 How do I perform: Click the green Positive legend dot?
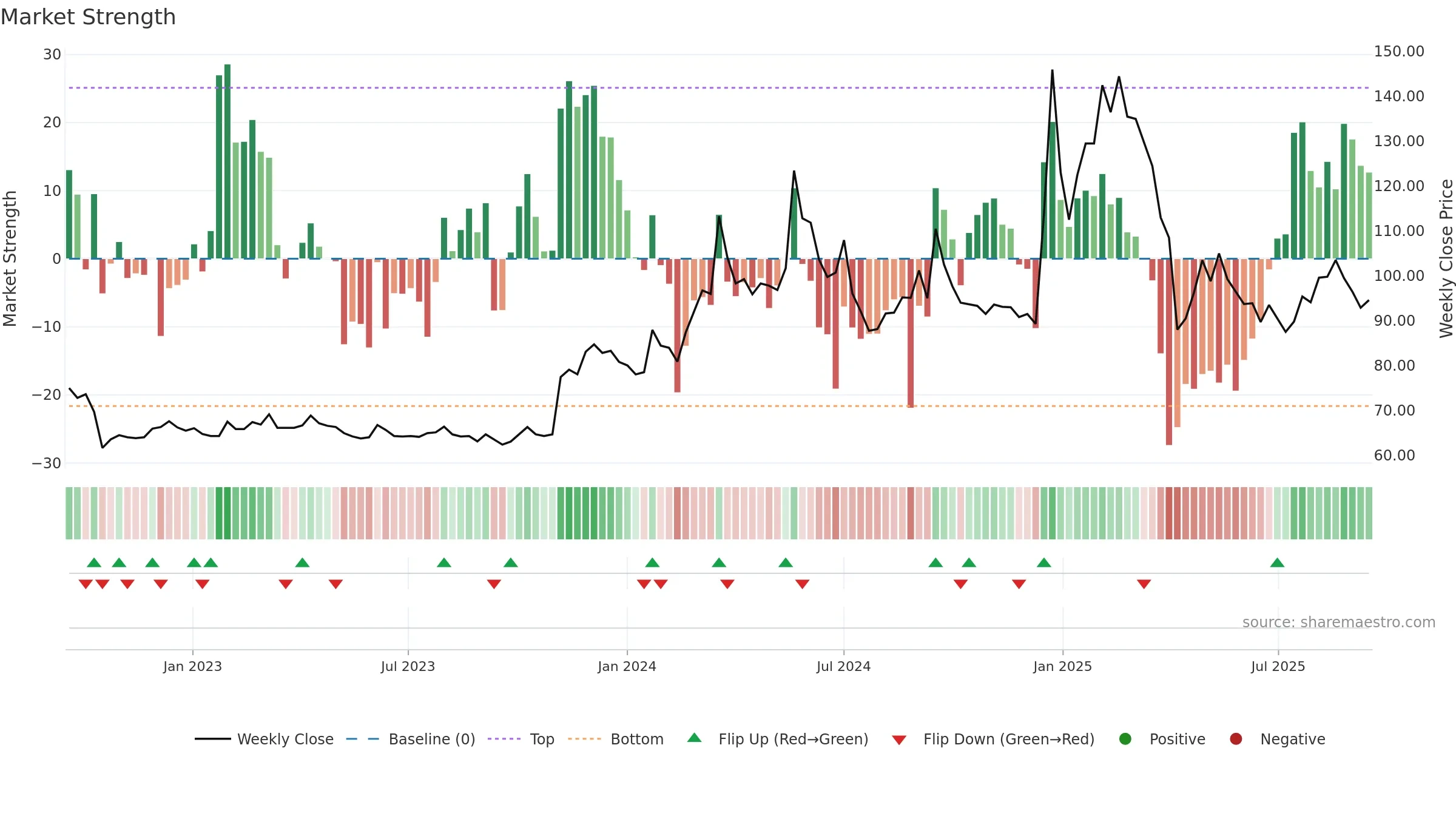[1125, 739]
